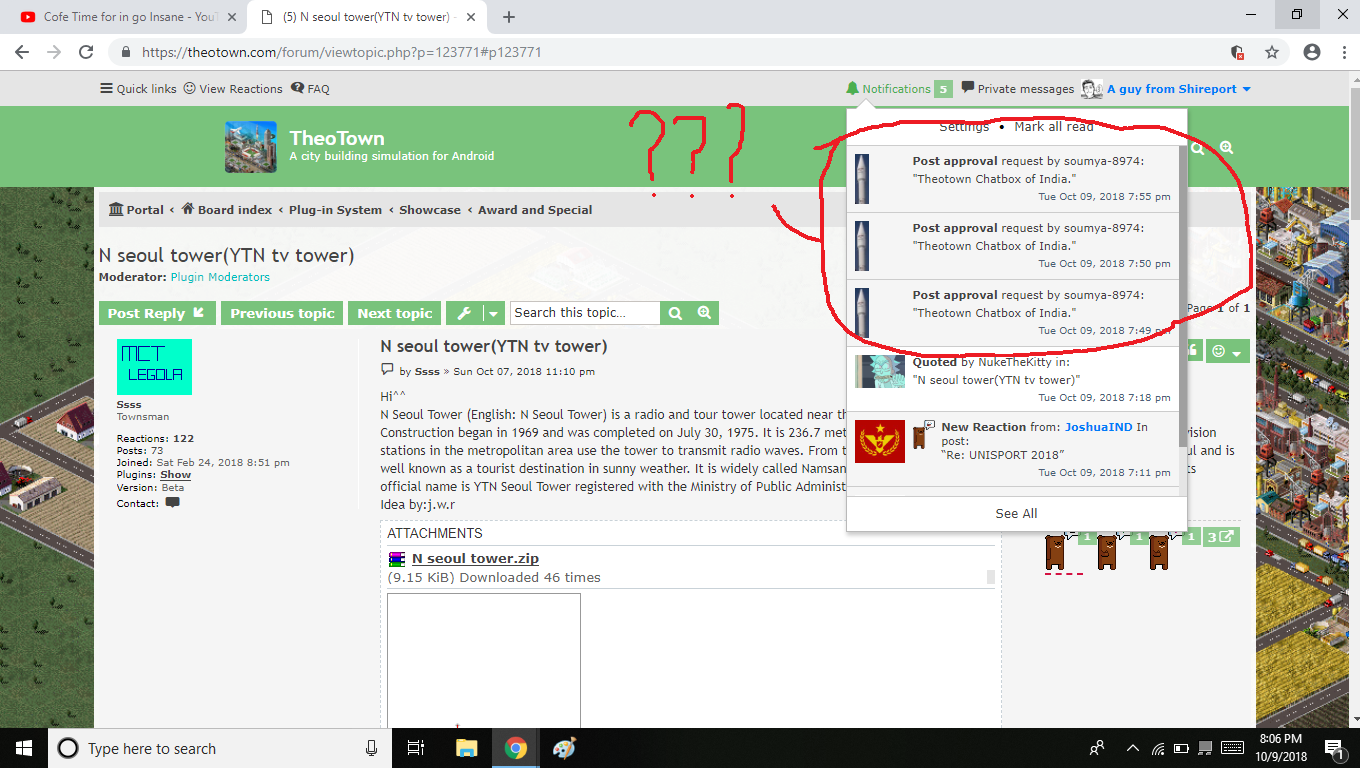Open Plug-in System breadcrumb
The height and width of the screenshot is (768, 1360).
[335, 210]
